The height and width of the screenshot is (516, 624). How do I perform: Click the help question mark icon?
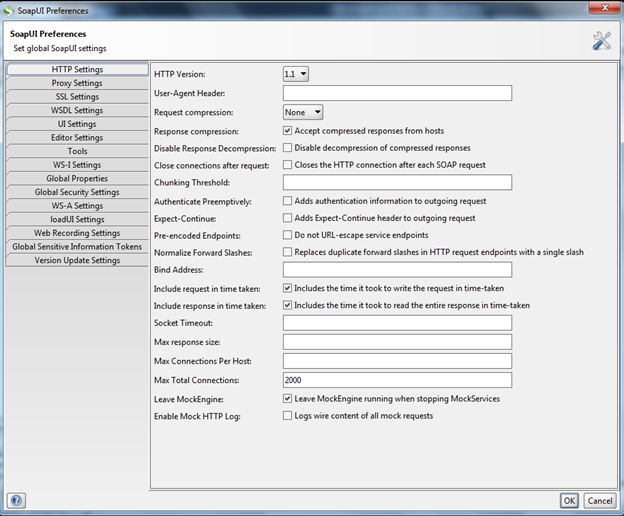(x=16, y=500)
